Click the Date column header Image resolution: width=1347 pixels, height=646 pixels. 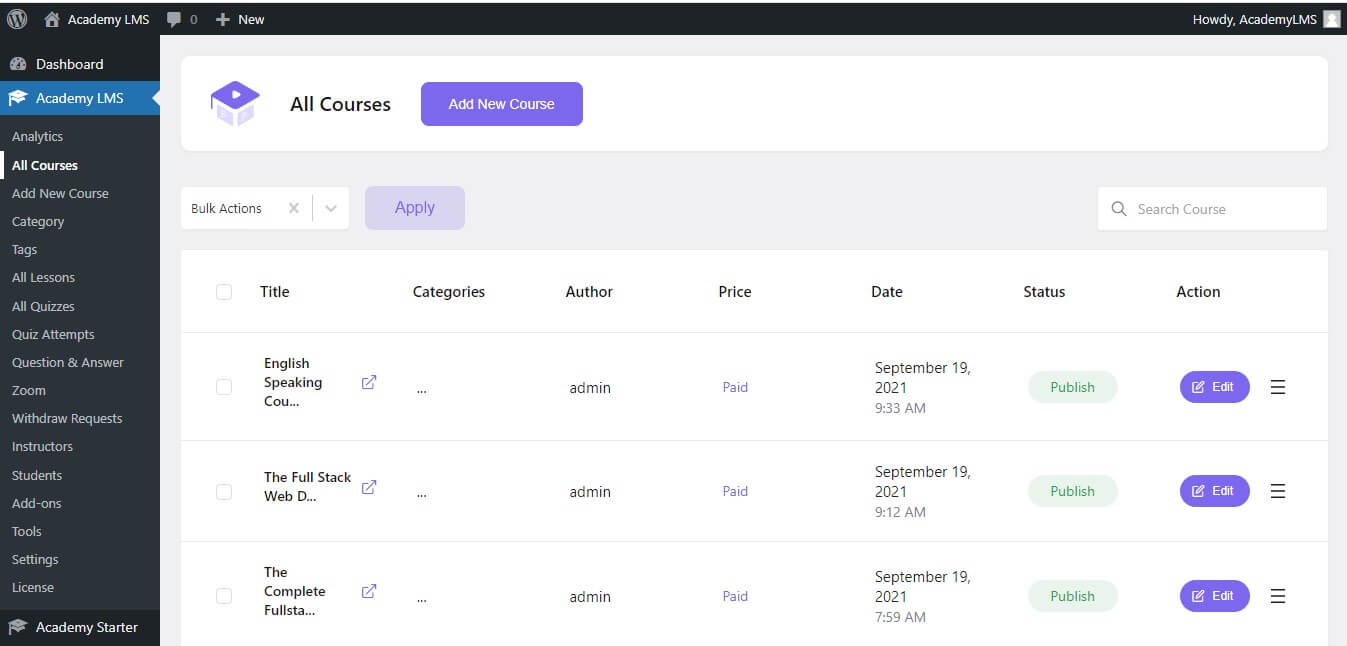pyautogui.click(x=887, y=292)
